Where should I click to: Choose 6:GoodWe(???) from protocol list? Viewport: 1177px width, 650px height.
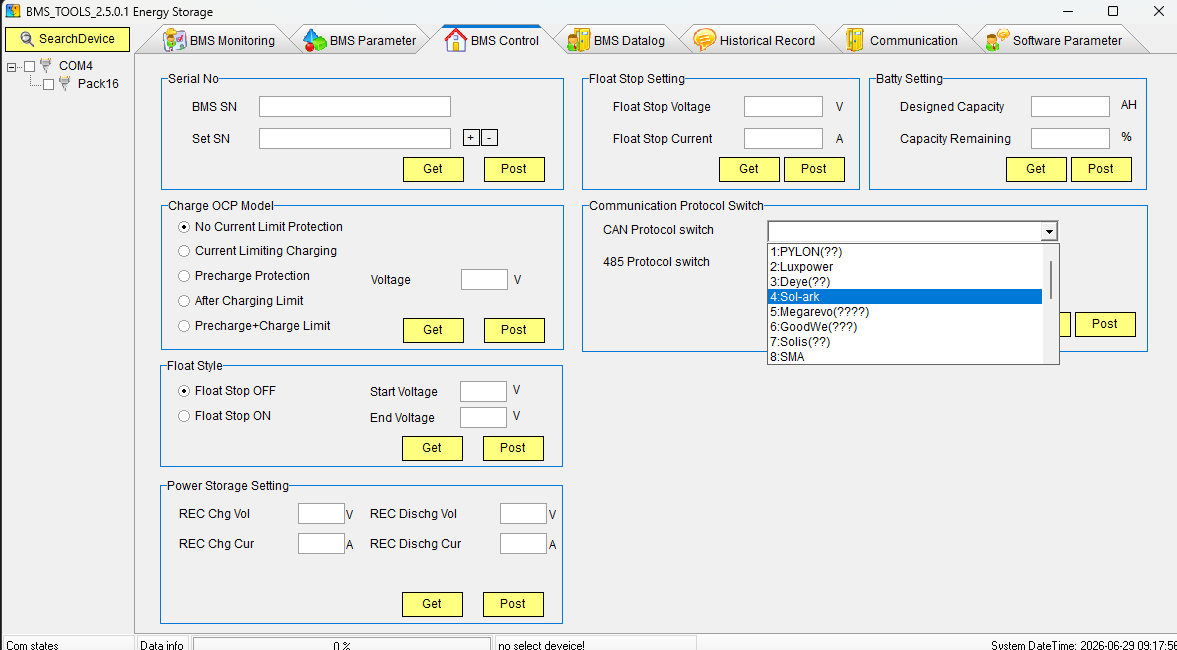(x=905, y=327)
